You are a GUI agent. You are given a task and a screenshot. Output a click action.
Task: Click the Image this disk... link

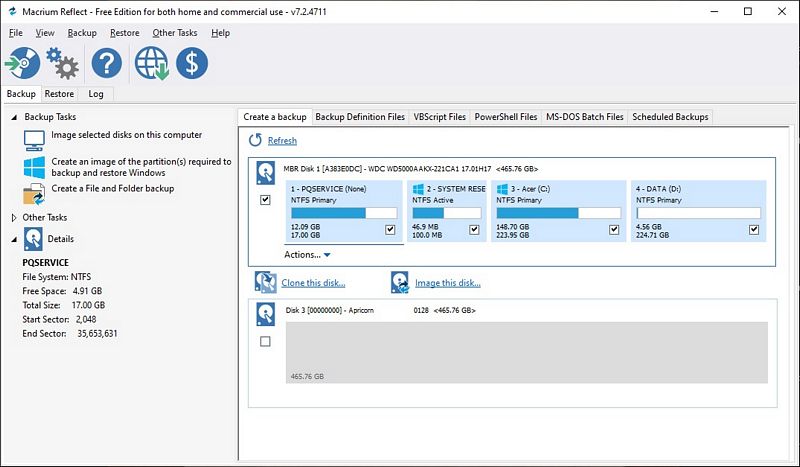pyautogui.click(x=447, y=283)
